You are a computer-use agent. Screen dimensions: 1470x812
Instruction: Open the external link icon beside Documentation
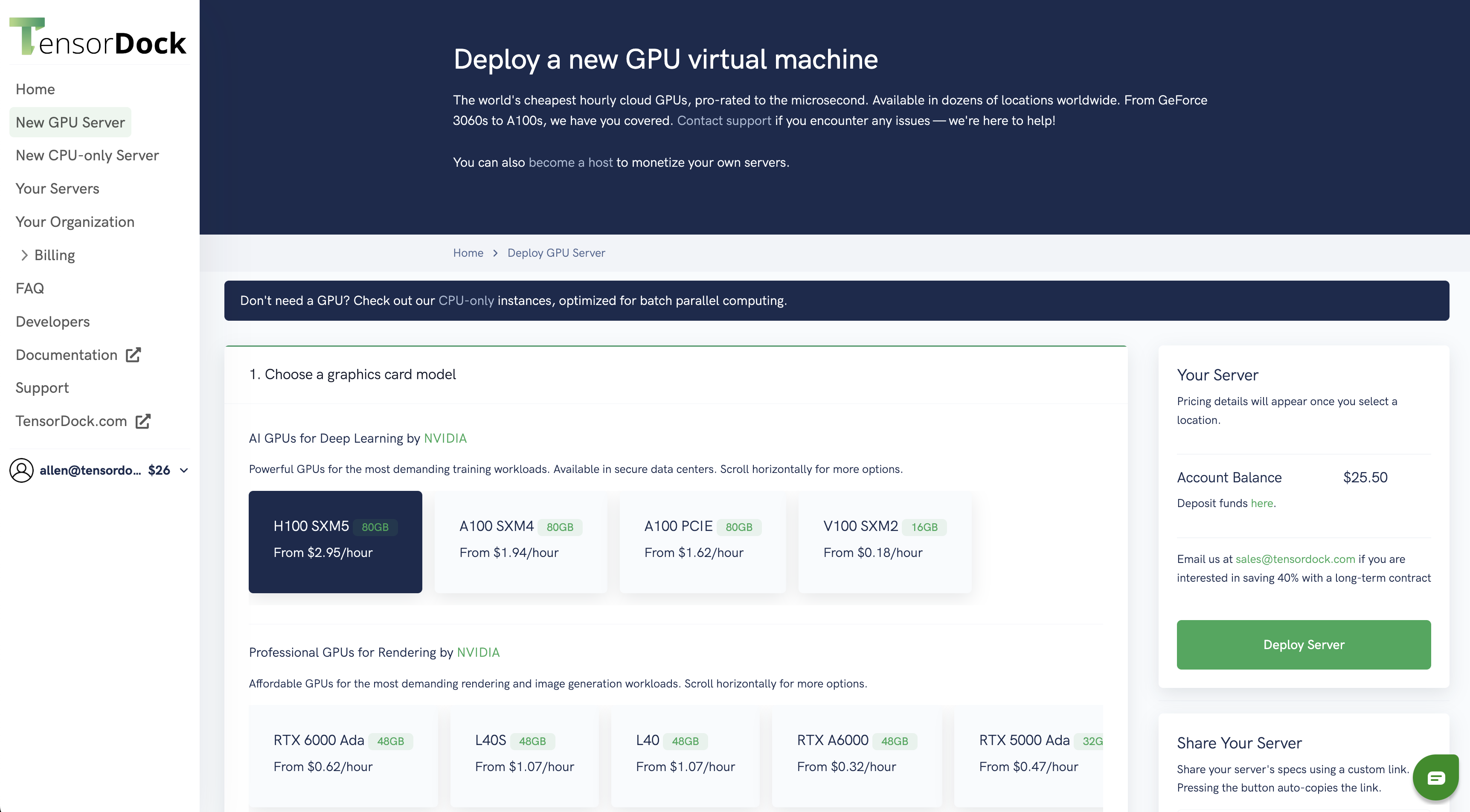133,355
